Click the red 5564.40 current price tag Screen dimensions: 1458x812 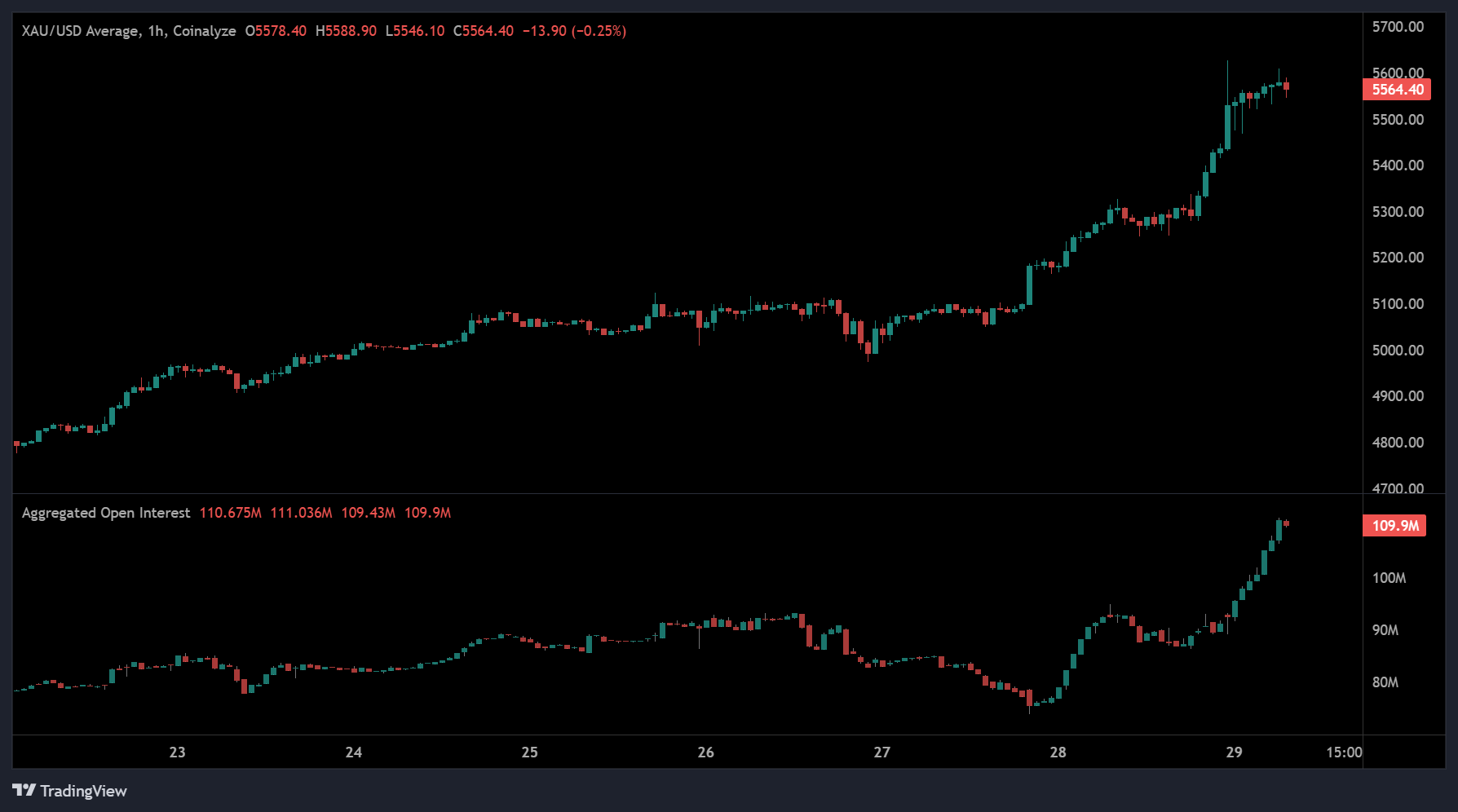point(1397,90)
